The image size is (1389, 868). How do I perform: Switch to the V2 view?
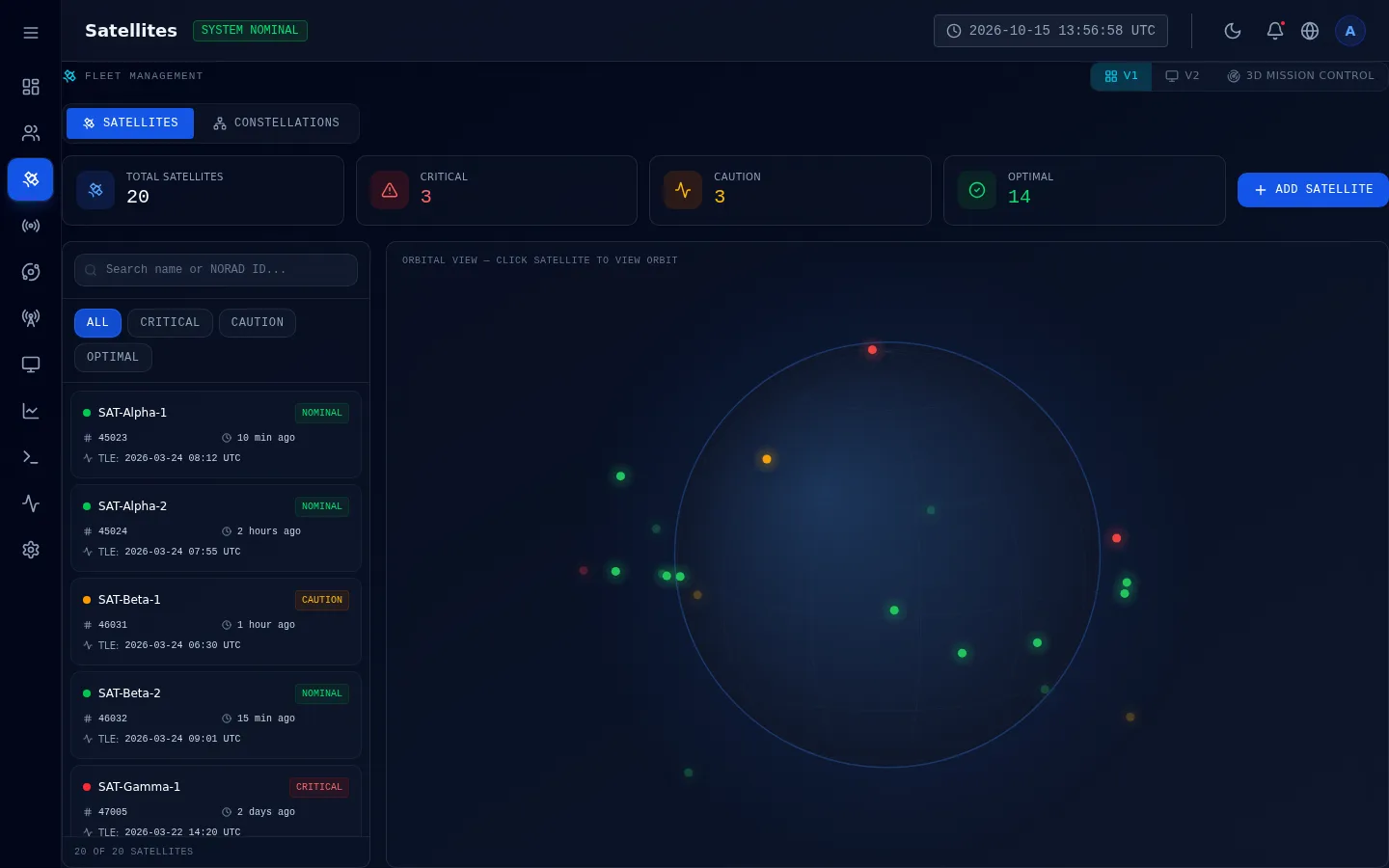pyautogui.click(x=1183, y=76)
